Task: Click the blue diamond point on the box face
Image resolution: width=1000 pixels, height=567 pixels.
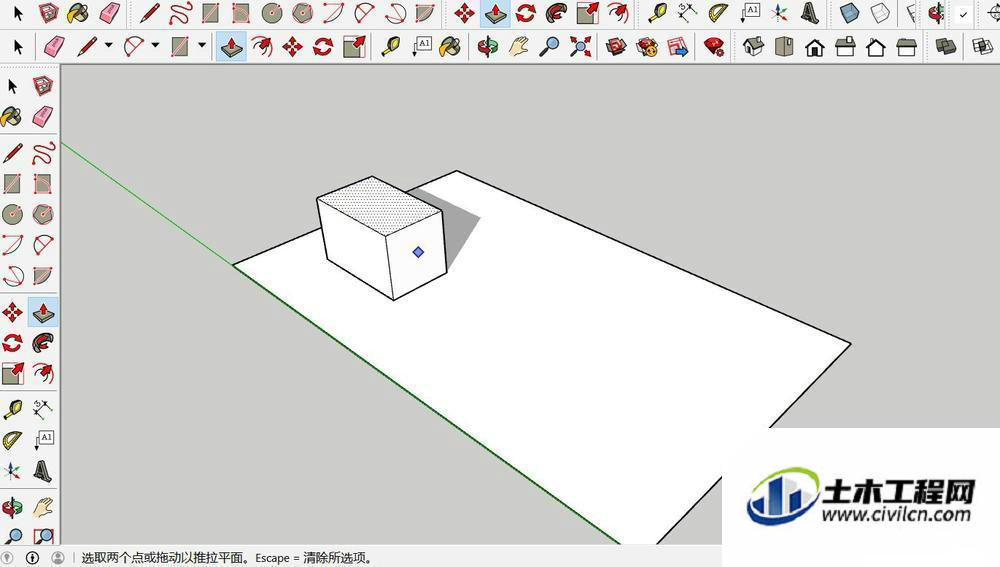Action: pos(418,253)
